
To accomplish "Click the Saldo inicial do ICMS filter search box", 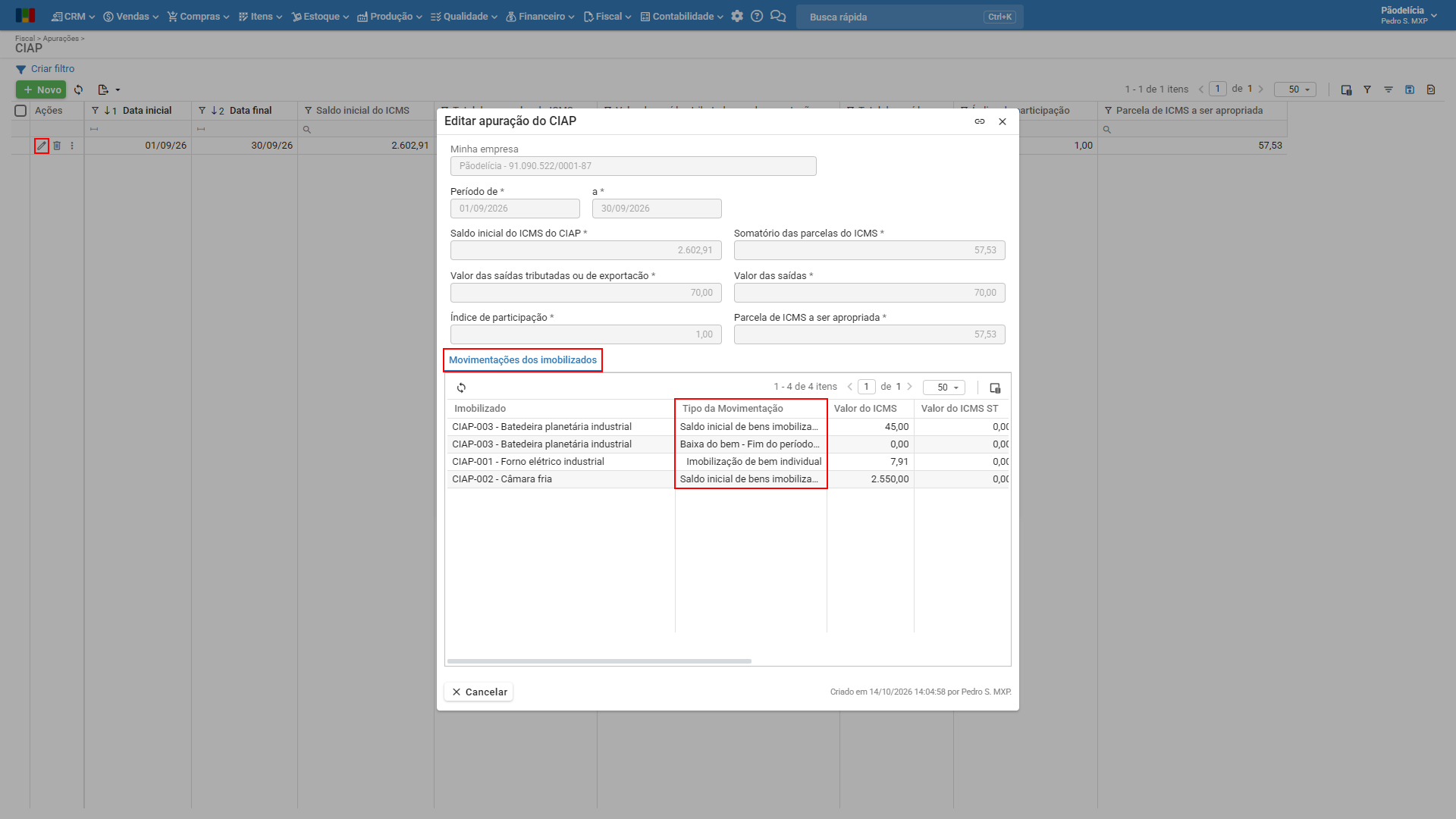I will (x=366, y=130).
